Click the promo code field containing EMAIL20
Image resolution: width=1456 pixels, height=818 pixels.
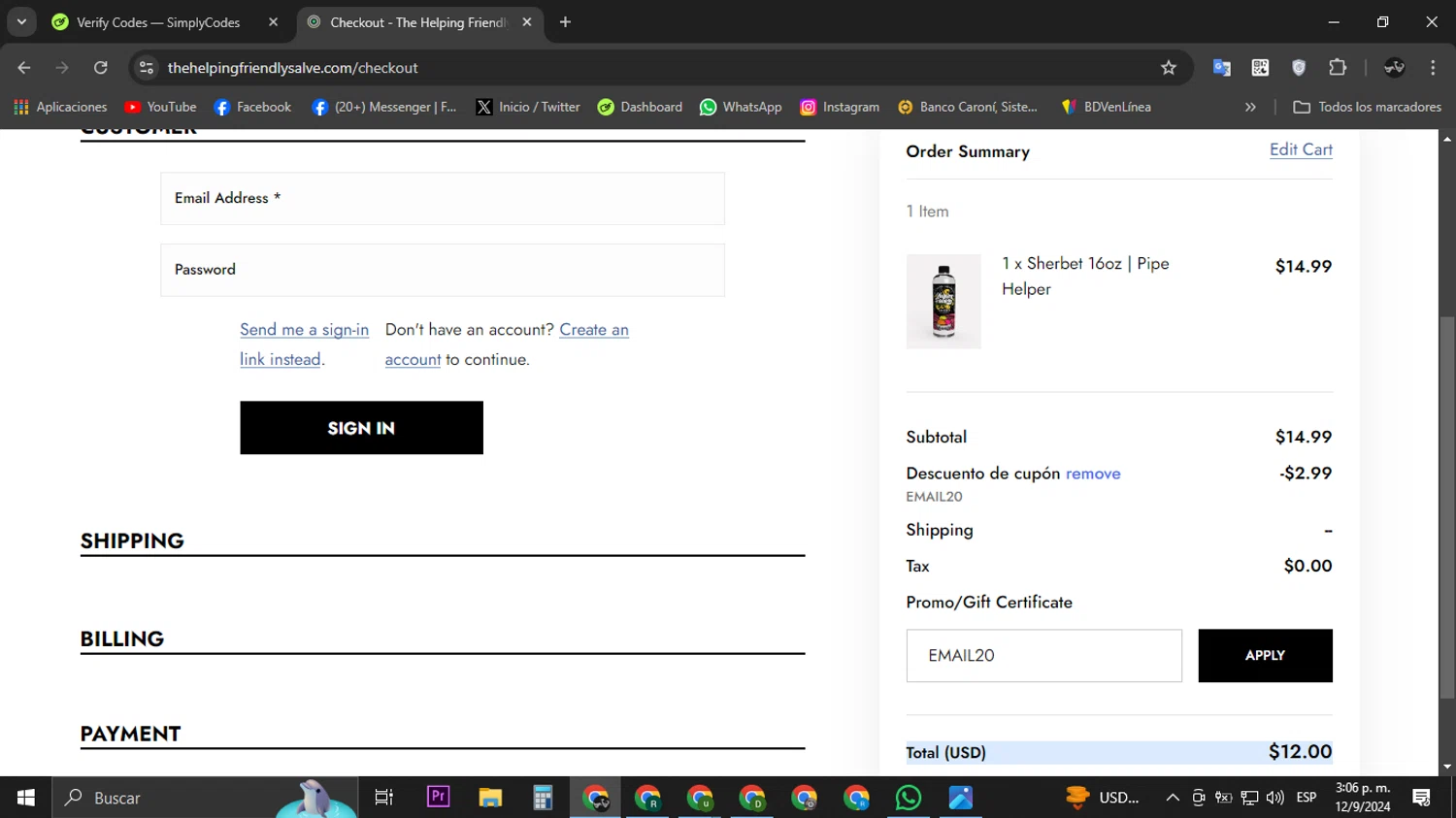click(x=1043, y=656)
